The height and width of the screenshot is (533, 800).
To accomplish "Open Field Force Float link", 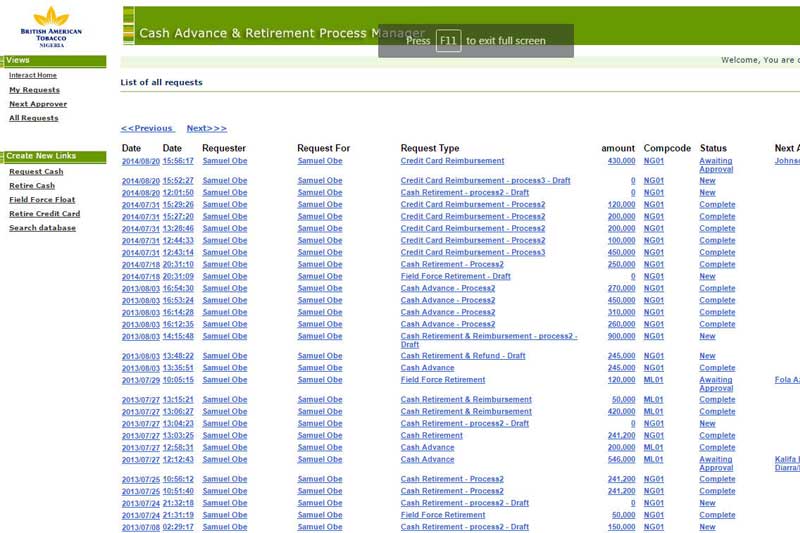I will 42,200.
